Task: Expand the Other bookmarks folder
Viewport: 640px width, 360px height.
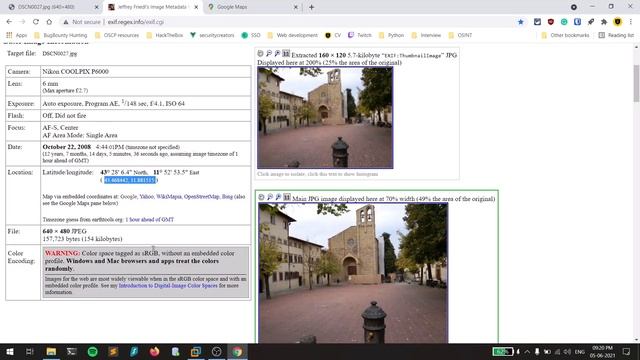Action: coord(565,35)
